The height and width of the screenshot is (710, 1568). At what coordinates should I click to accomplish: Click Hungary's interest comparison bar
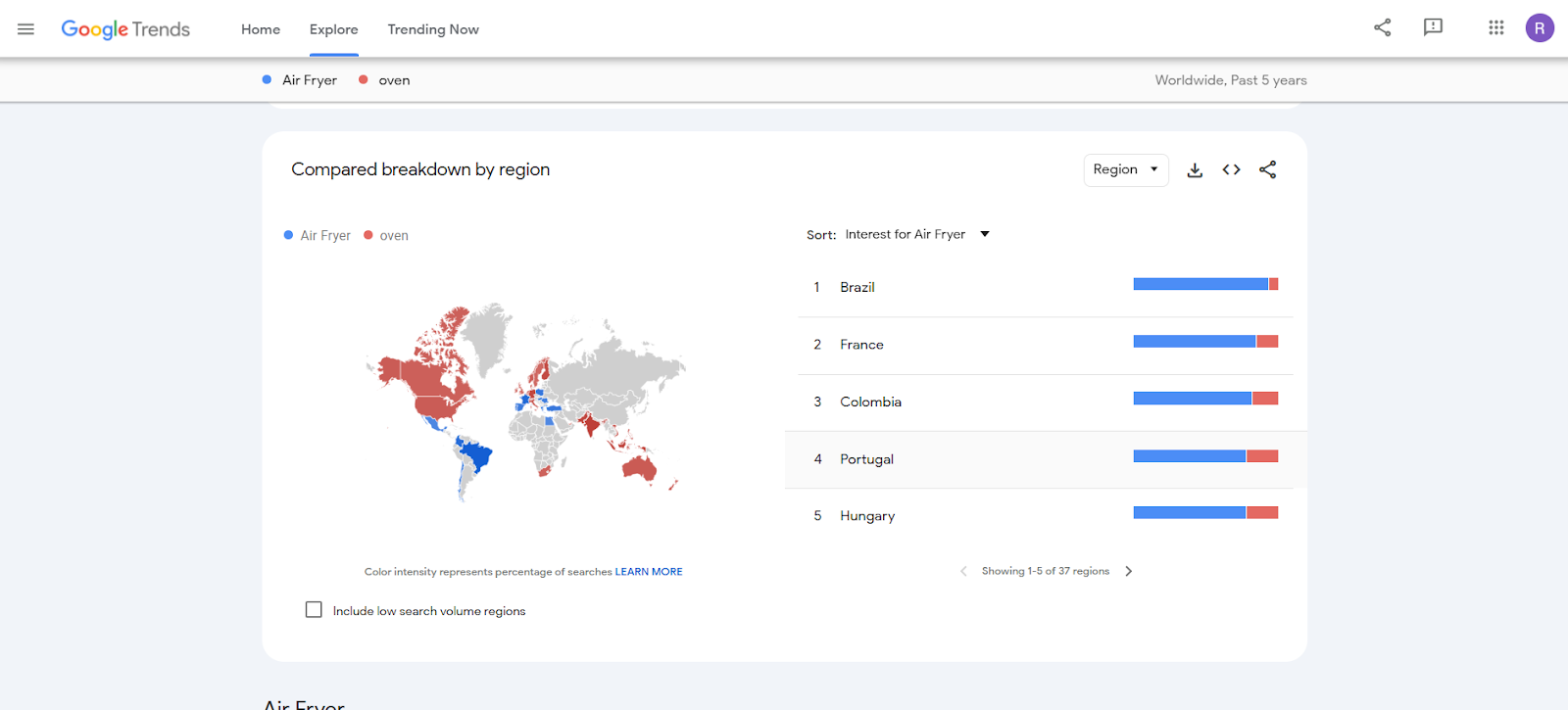(x=1205, y=512)
